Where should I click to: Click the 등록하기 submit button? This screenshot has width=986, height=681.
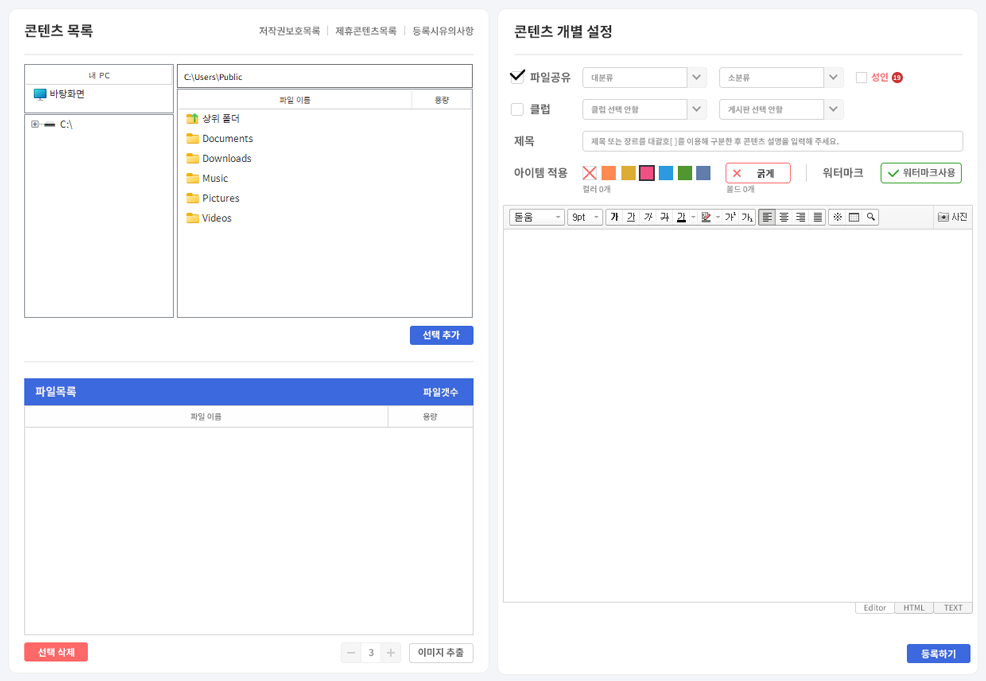click(x=938, y=654)
